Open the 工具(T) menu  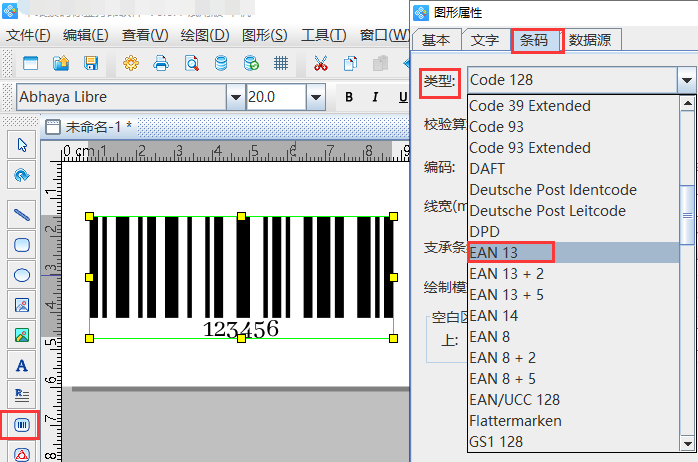pyautogui.click(x=323, y=35)
